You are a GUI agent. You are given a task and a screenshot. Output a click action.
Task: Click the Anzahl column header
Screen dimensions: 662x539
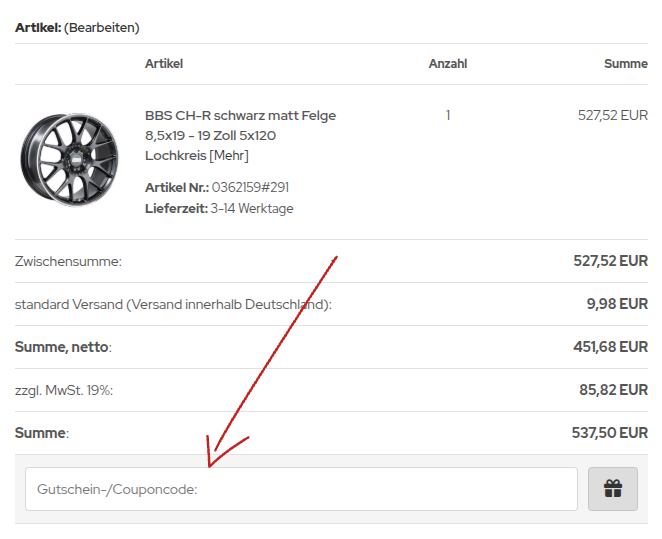coord(448,64)
